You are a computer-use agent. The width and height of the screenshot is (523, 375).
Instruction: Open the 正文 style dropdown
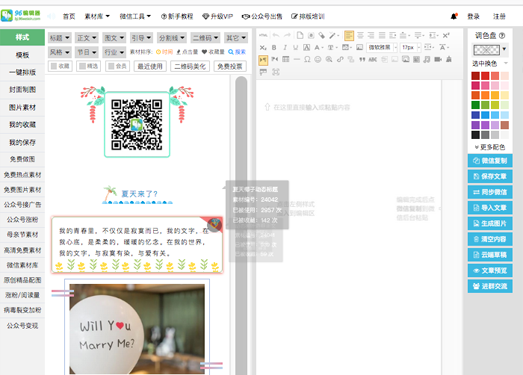pyautogui.click(x=87, y=38)
